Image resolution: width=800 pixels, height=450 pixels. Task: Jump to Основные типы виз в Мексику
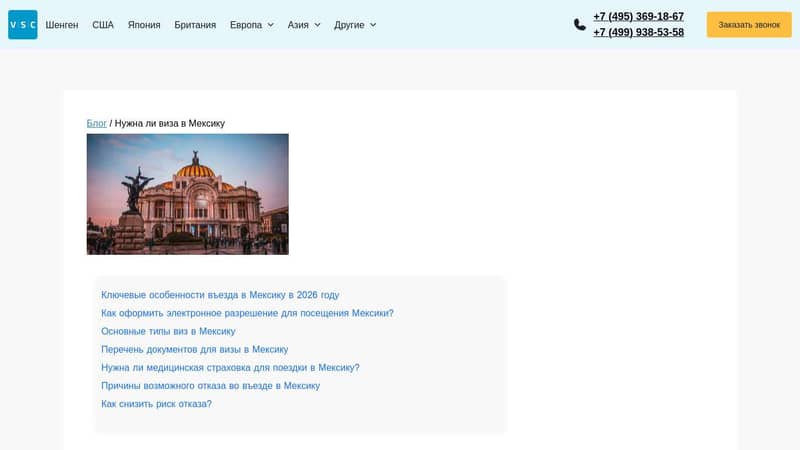click(168, 331)
